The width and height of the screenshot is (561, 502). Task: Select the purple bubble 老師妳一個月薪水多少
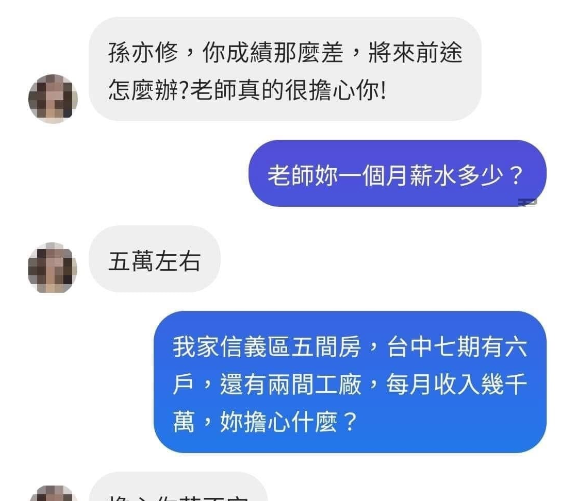[398, 174]
